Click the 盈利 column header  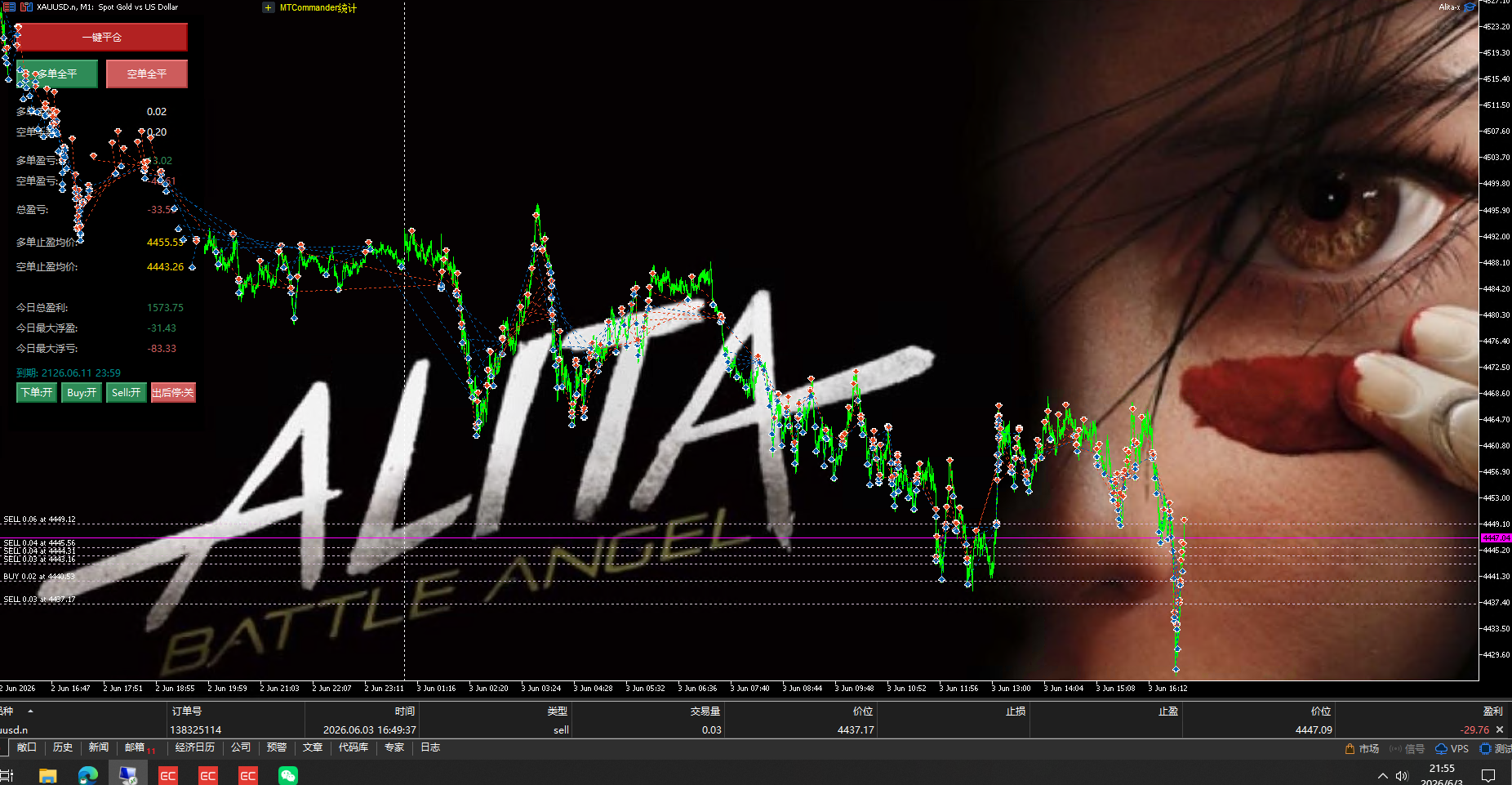coord(1492,711)
